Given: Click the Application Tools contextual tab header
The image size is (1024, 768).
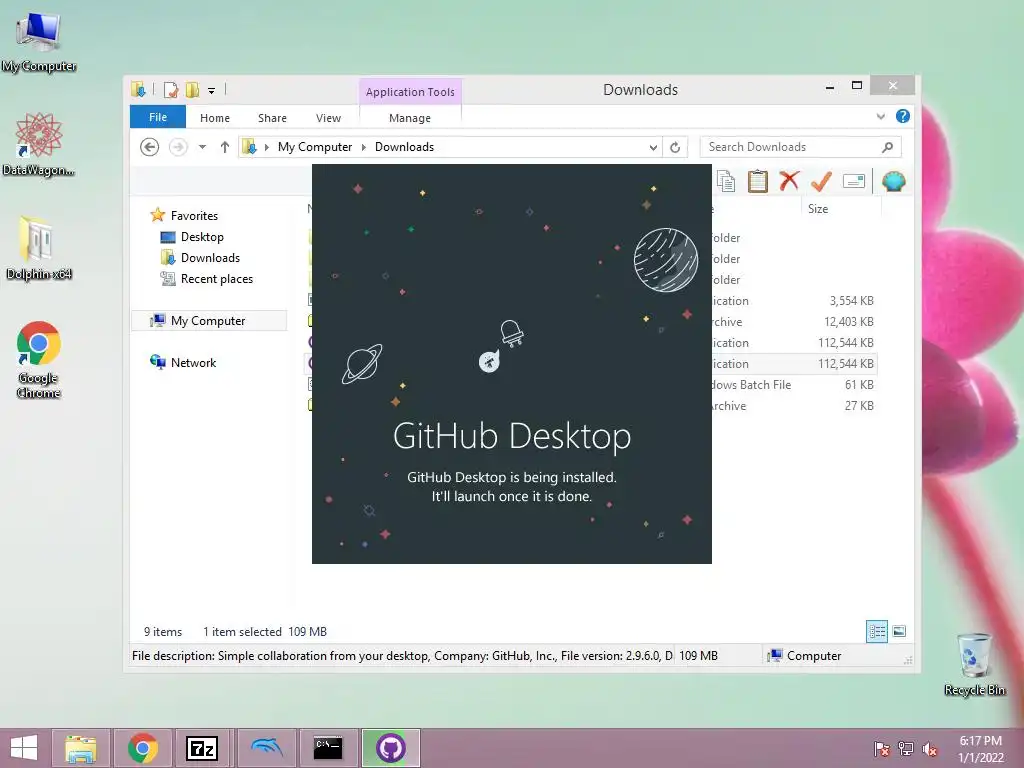Looking at the screenshot, I should pyautogui.click(x=410, y=92).
